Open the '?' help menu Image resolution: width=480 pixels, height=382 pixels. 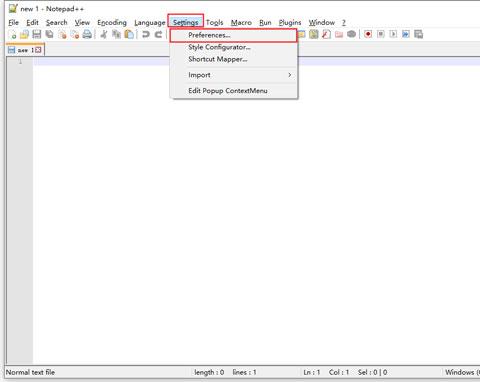tap(344, 23)
